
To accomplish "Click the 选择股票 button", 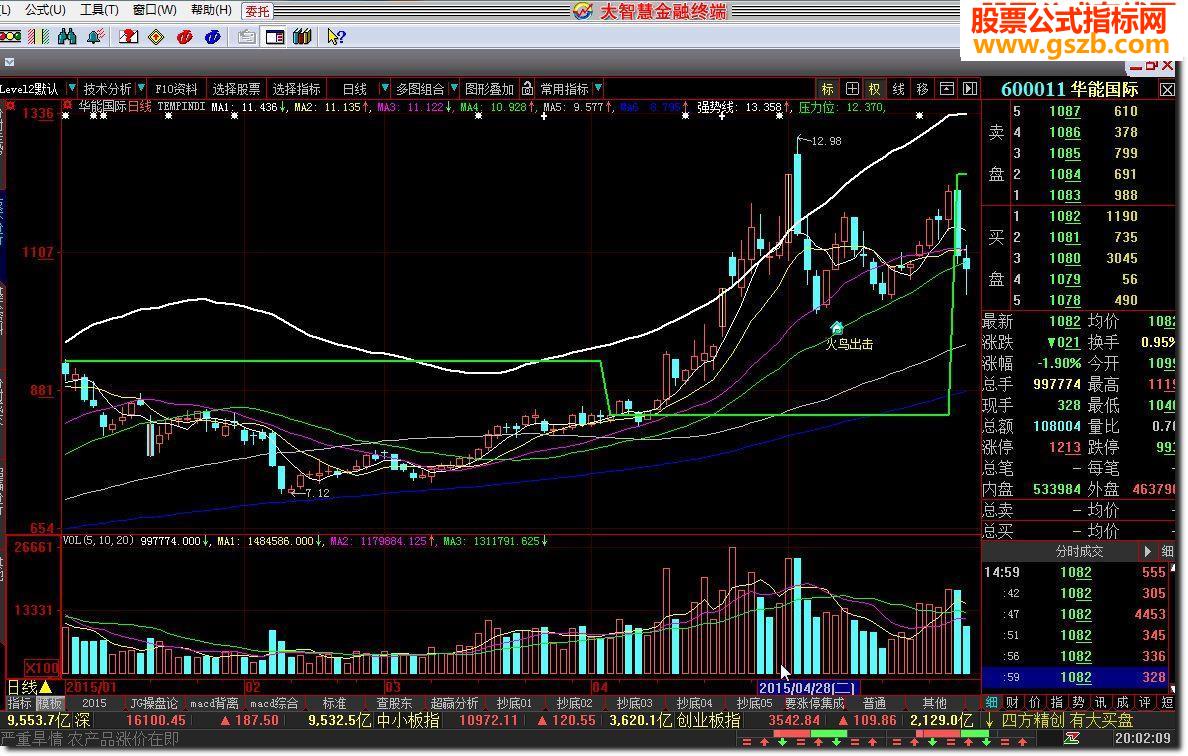I will pos(236,89).
